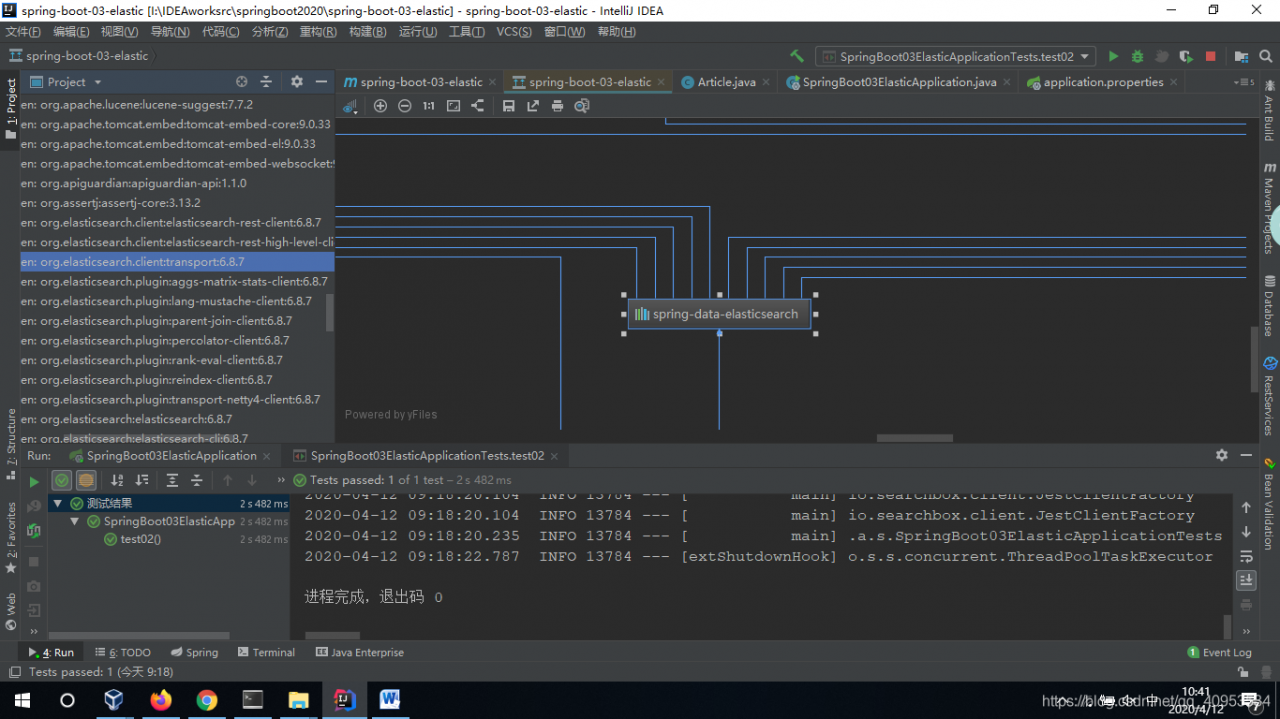1280x719 pixels.
Task: Open the Terminal tool window
Action: coord(266,652)
